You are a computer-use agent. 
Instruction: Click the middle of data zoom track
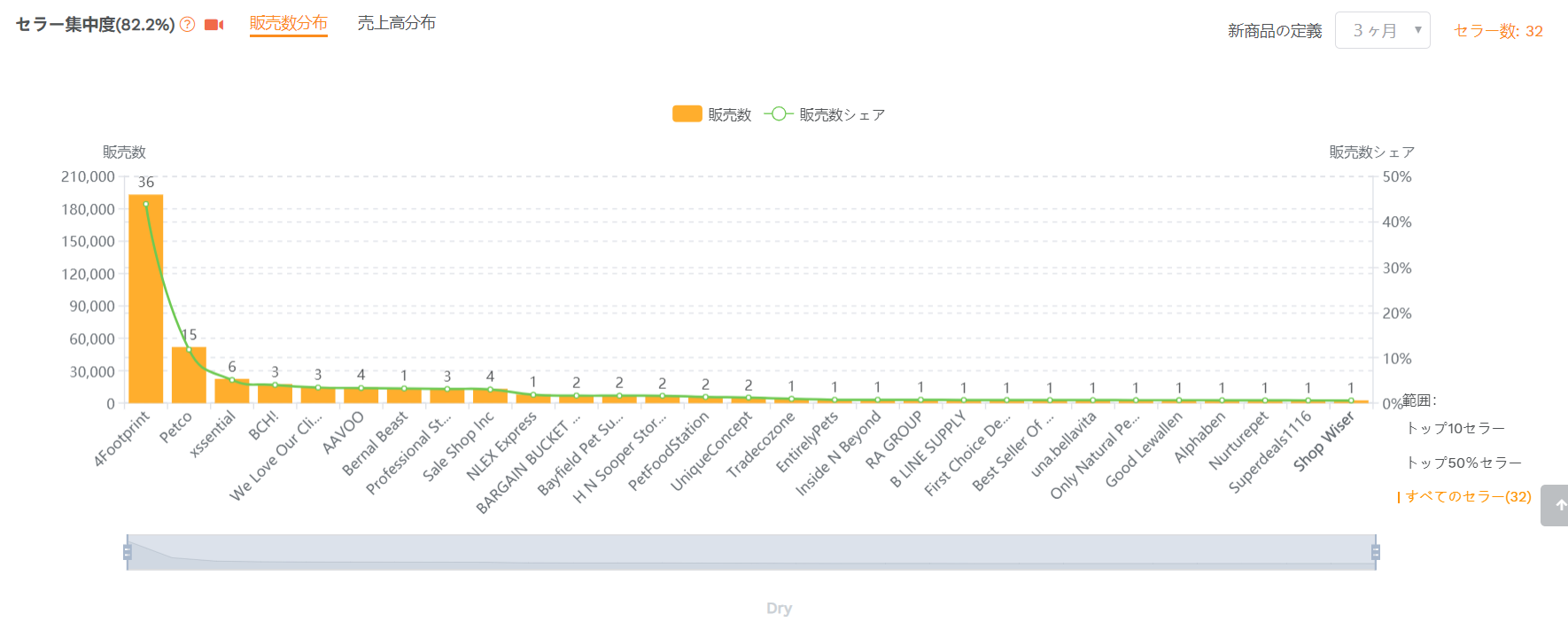tap(751, 552)
